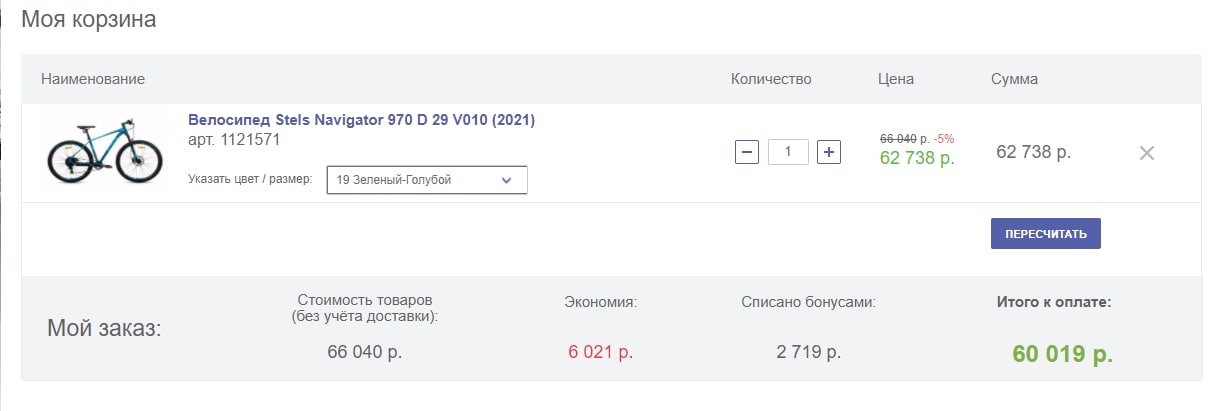1210x411 pixels.
Task: Increase quantity with the plus button
Action: pyautogui.click(x=829, y=152)
